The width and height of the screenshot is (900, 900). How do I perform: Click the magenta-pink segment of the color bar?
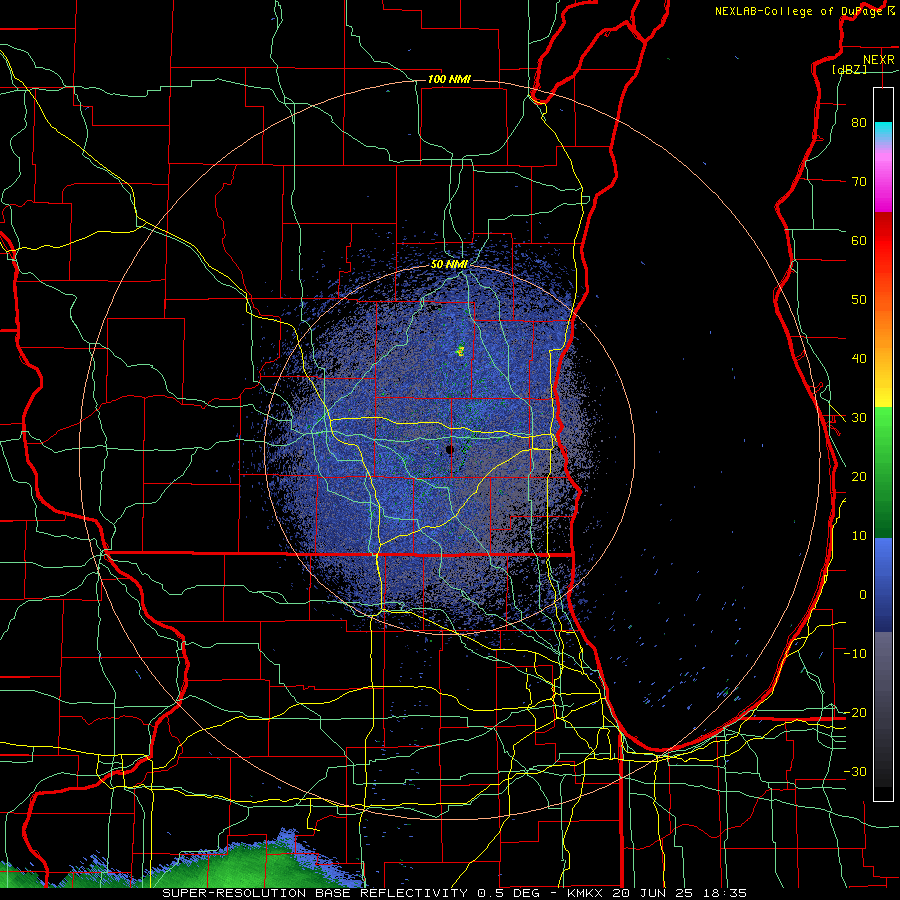(883, 181)
